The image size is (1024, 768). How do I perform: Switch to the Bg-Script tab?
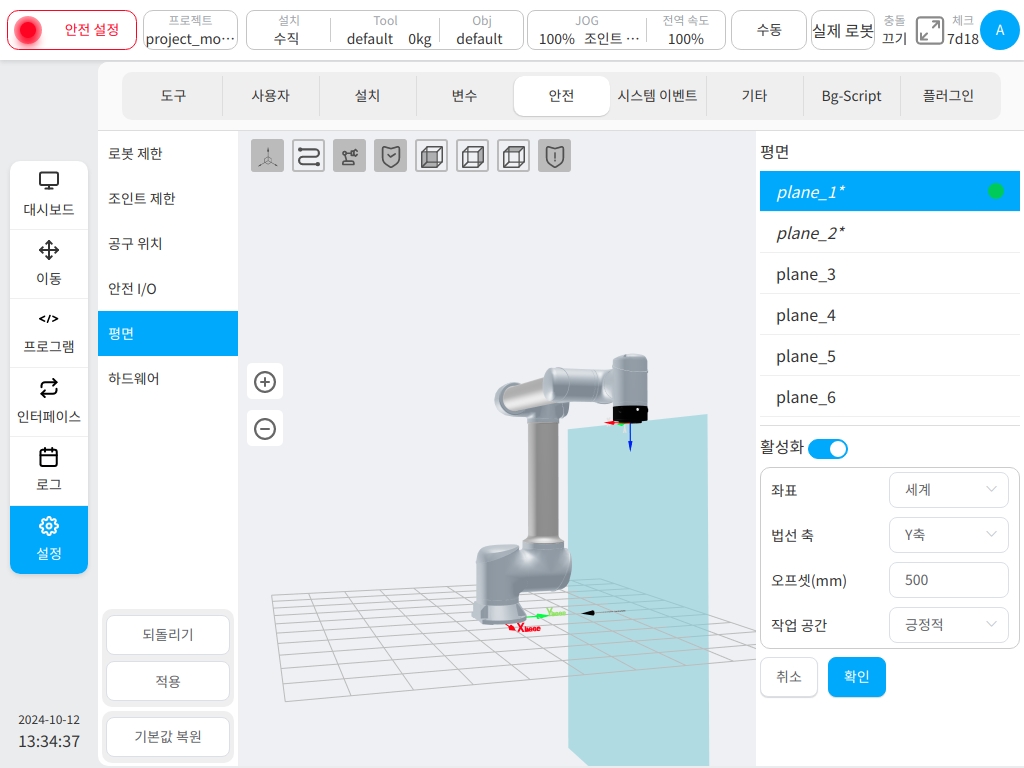(x=852, y=96)
